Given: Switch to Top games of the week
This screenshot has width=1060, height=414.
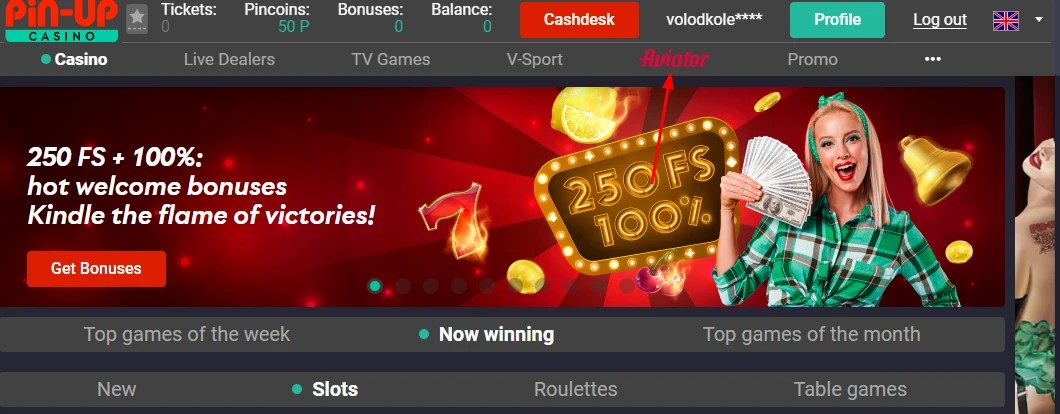Looking at the screenshot, I should pyautogui.click(x=187, y=334).
